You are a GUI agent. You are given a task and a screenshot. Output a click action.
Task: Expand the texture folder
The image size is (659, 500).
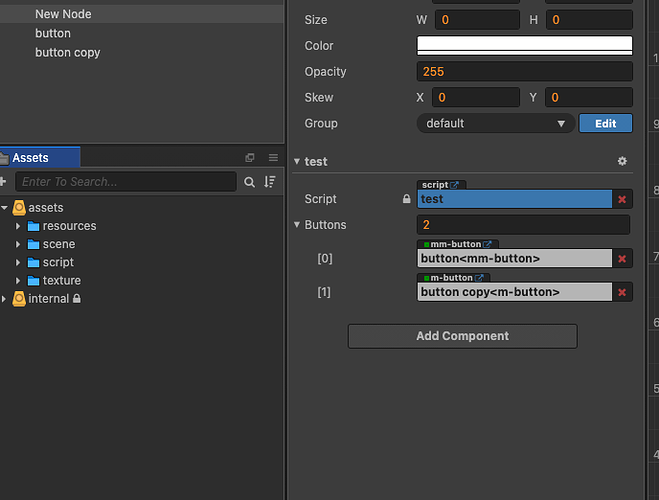18,281
